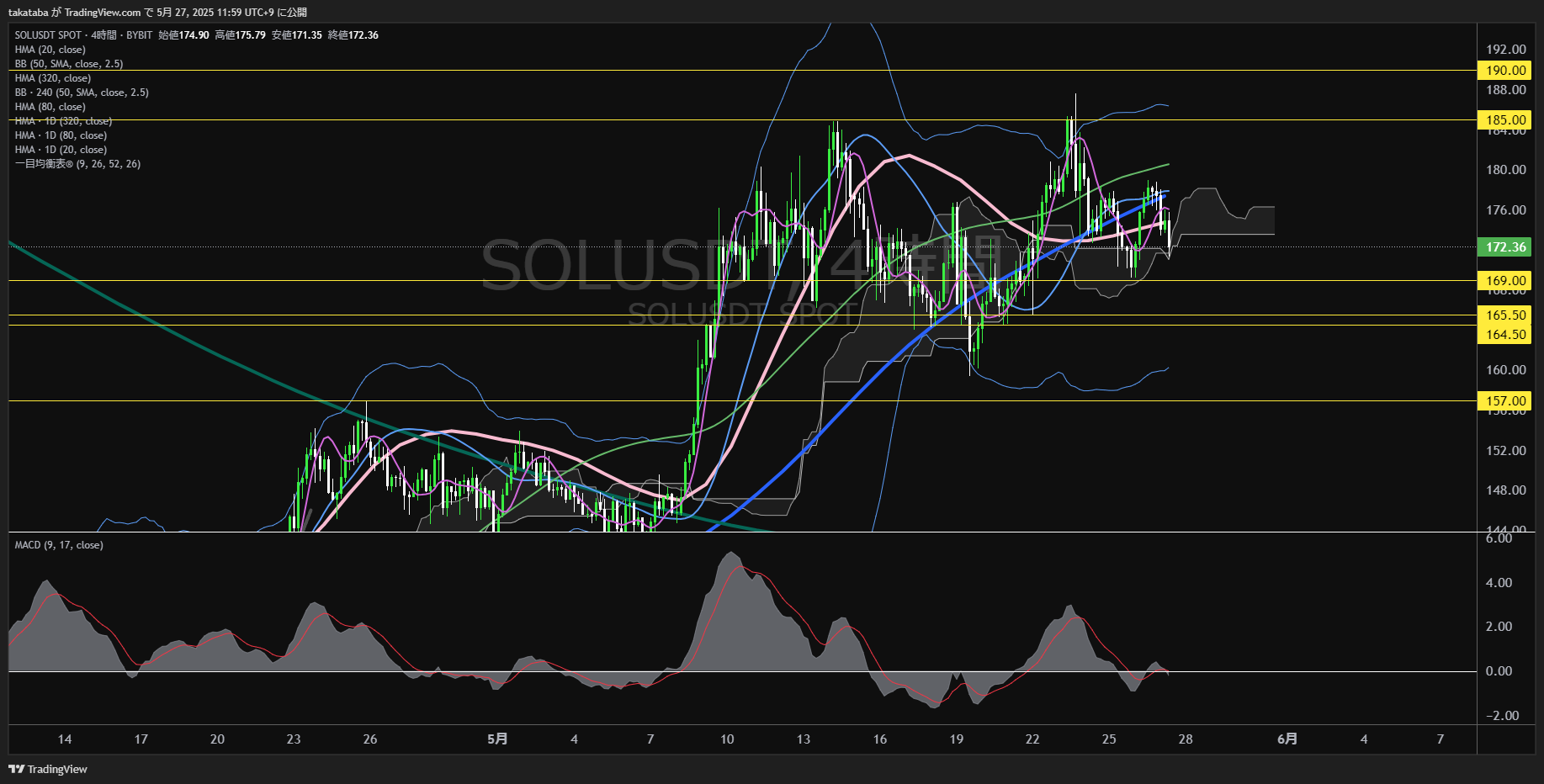
Task: Click the TradingView logo at bottom left
Action: pyautogui.click(x=48, y=769)
